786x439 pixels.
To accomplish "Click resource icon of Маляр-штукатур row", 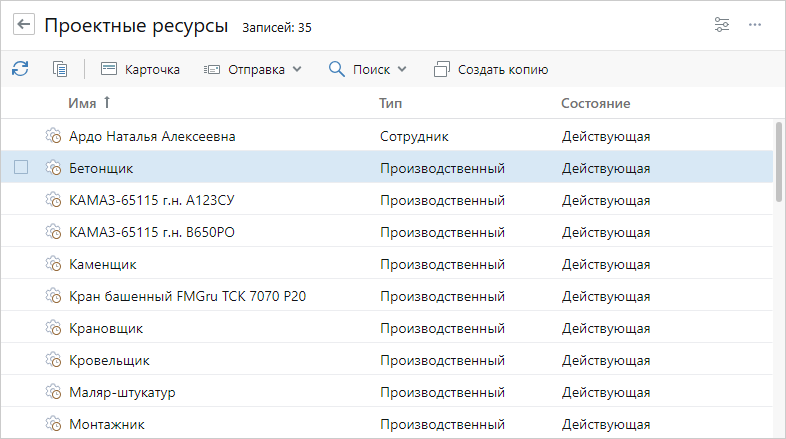I will [x=54, y=392].
